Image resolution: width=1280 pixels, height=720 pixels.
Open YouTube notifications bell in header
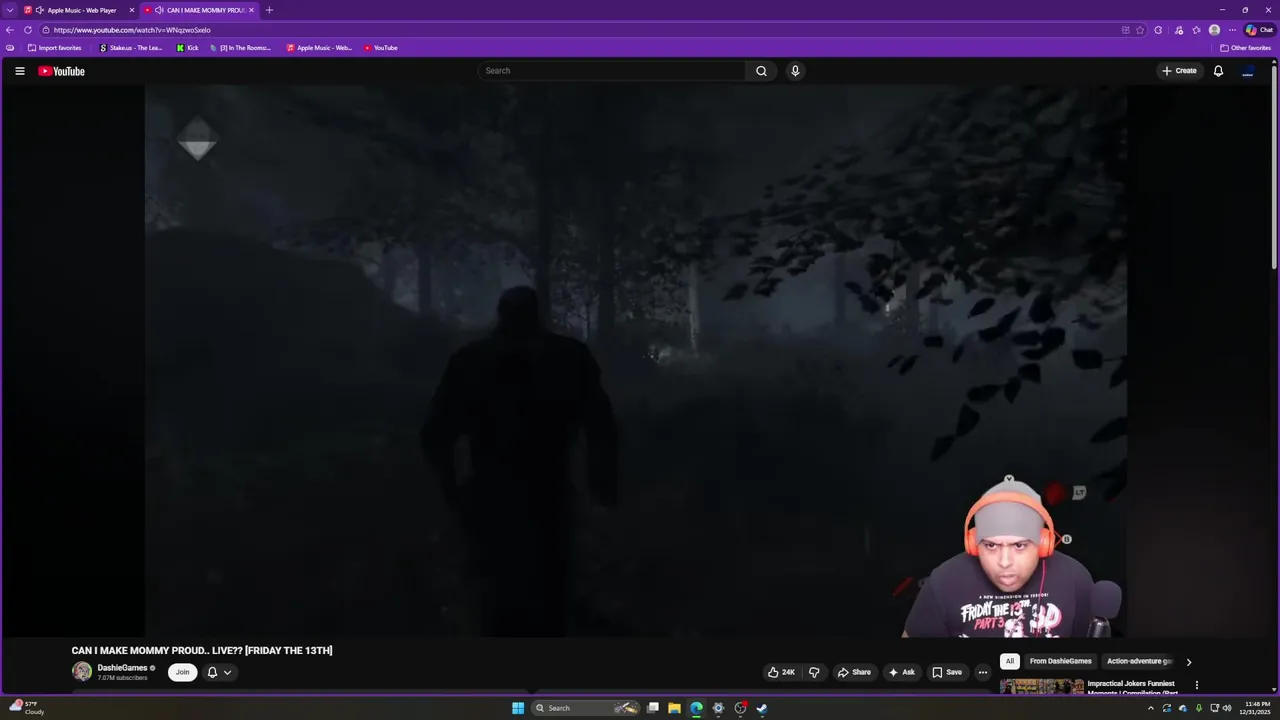coord(1218,71)
